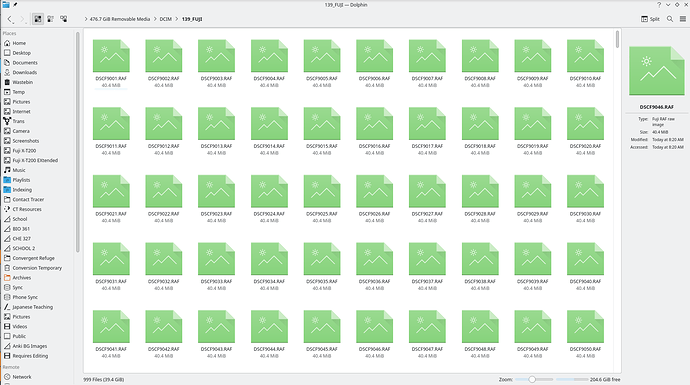Image resolution: width=690 pixels, height=385 pixels.
Task: Click the file view vertical scrollbar
Action: click(618, 39)
